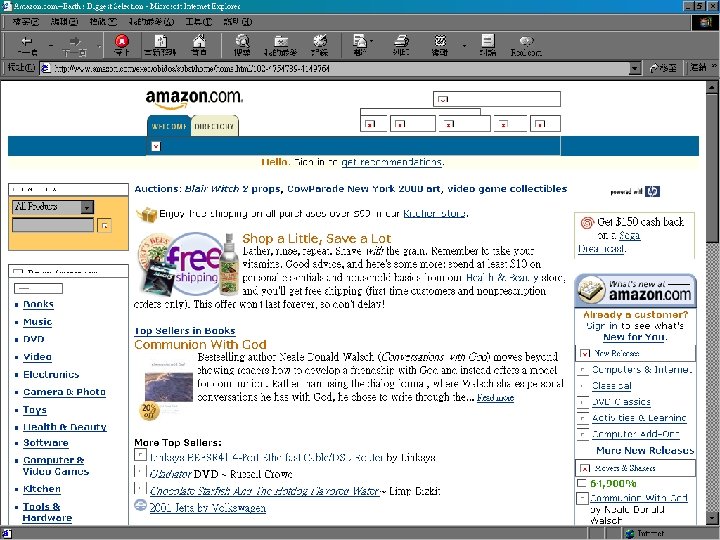Open the Mail button dropdown arrow
The image size is (720, 540).
371,41
